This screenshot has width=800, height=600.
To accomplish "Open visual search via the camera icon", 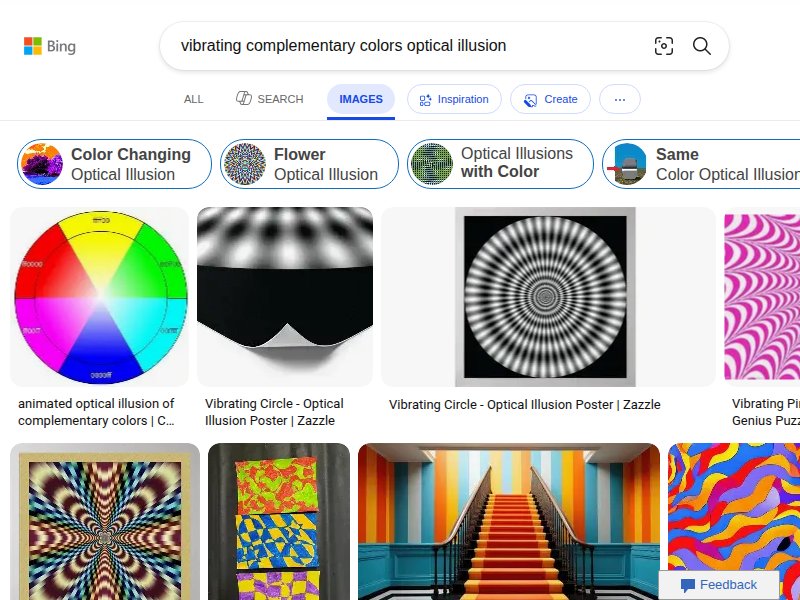I will point(664,46).
